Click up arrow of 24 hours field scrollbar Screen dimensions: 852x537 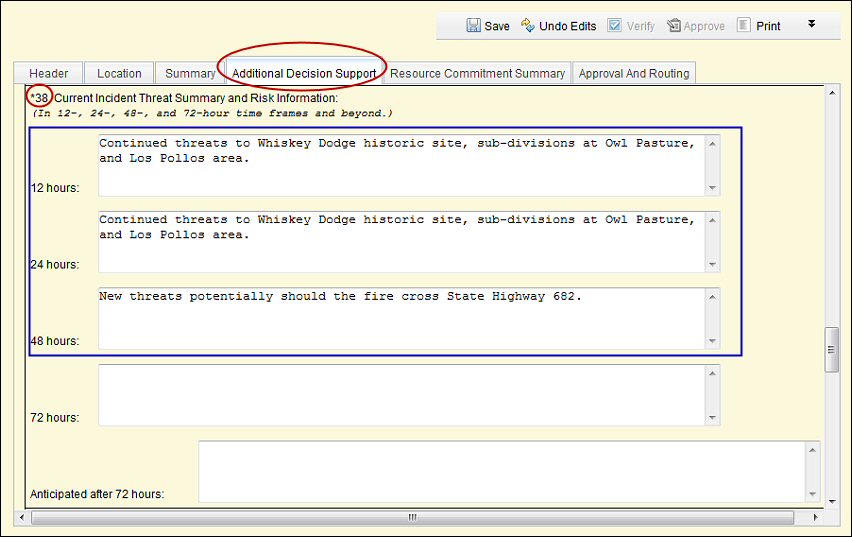pyautogui.click(x=712, y=220)
